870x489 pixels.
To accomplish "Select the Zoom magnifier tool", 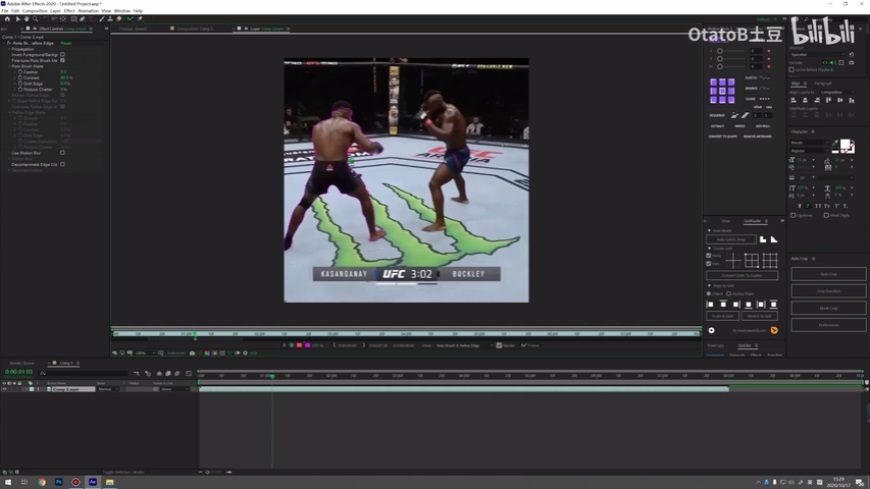I will 35,19.
